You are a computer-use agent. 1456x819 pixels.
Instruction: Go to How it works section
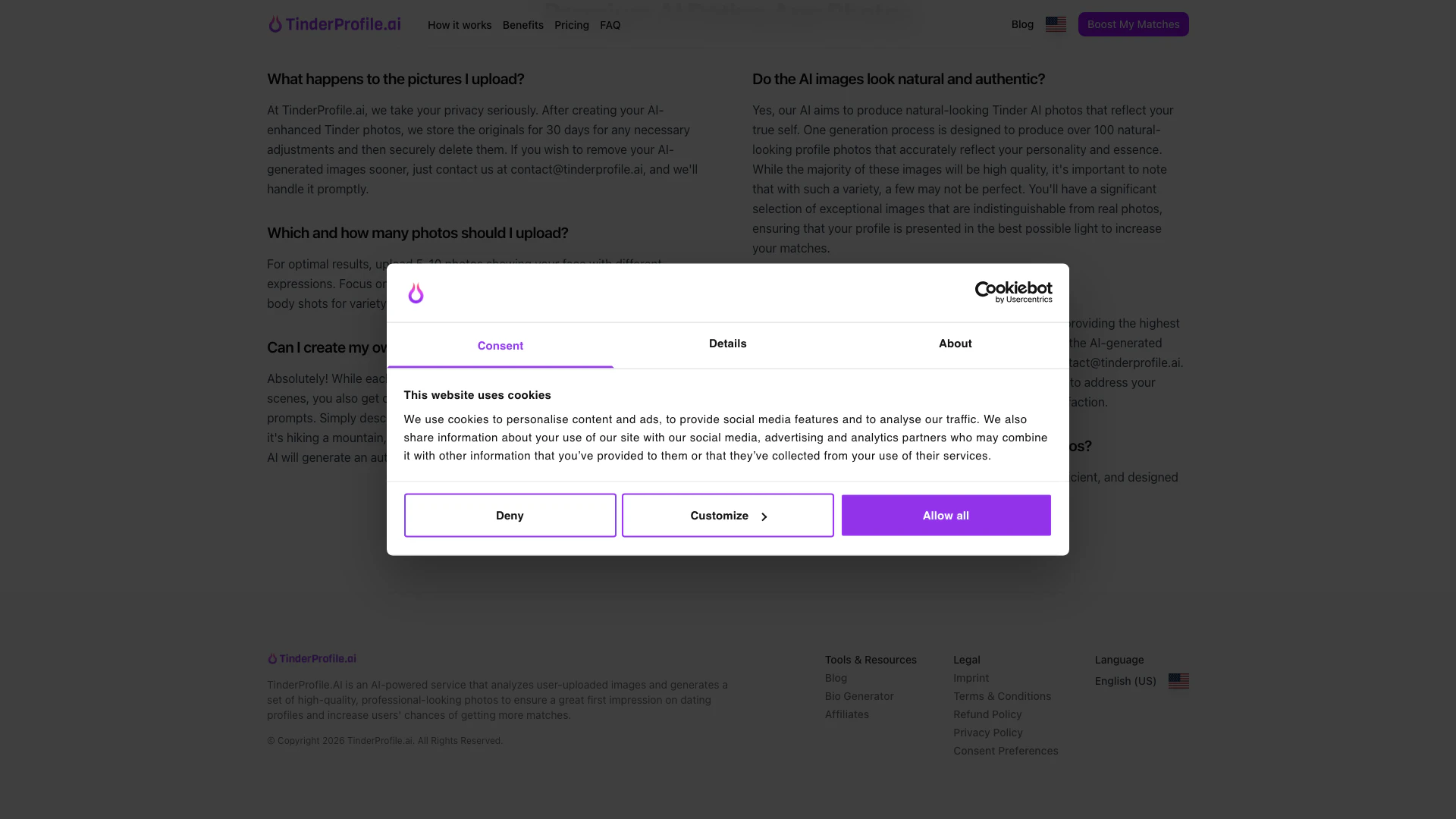click(460, 25)
